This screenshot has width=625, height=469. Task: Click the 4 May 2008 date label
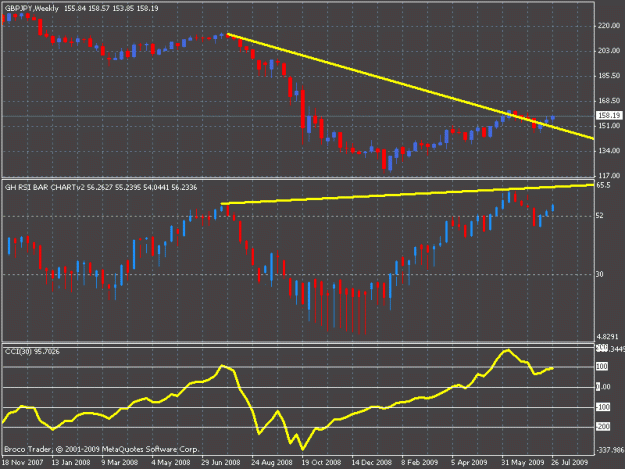click(170, 462)
